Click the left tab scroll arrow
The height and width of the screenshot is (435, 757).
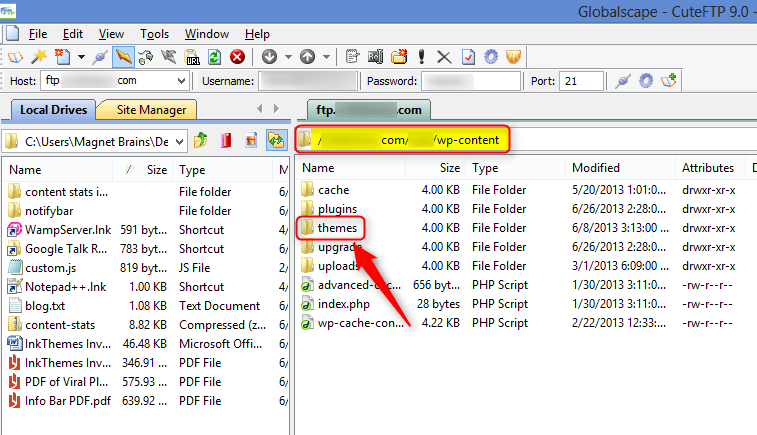(260, 109)
